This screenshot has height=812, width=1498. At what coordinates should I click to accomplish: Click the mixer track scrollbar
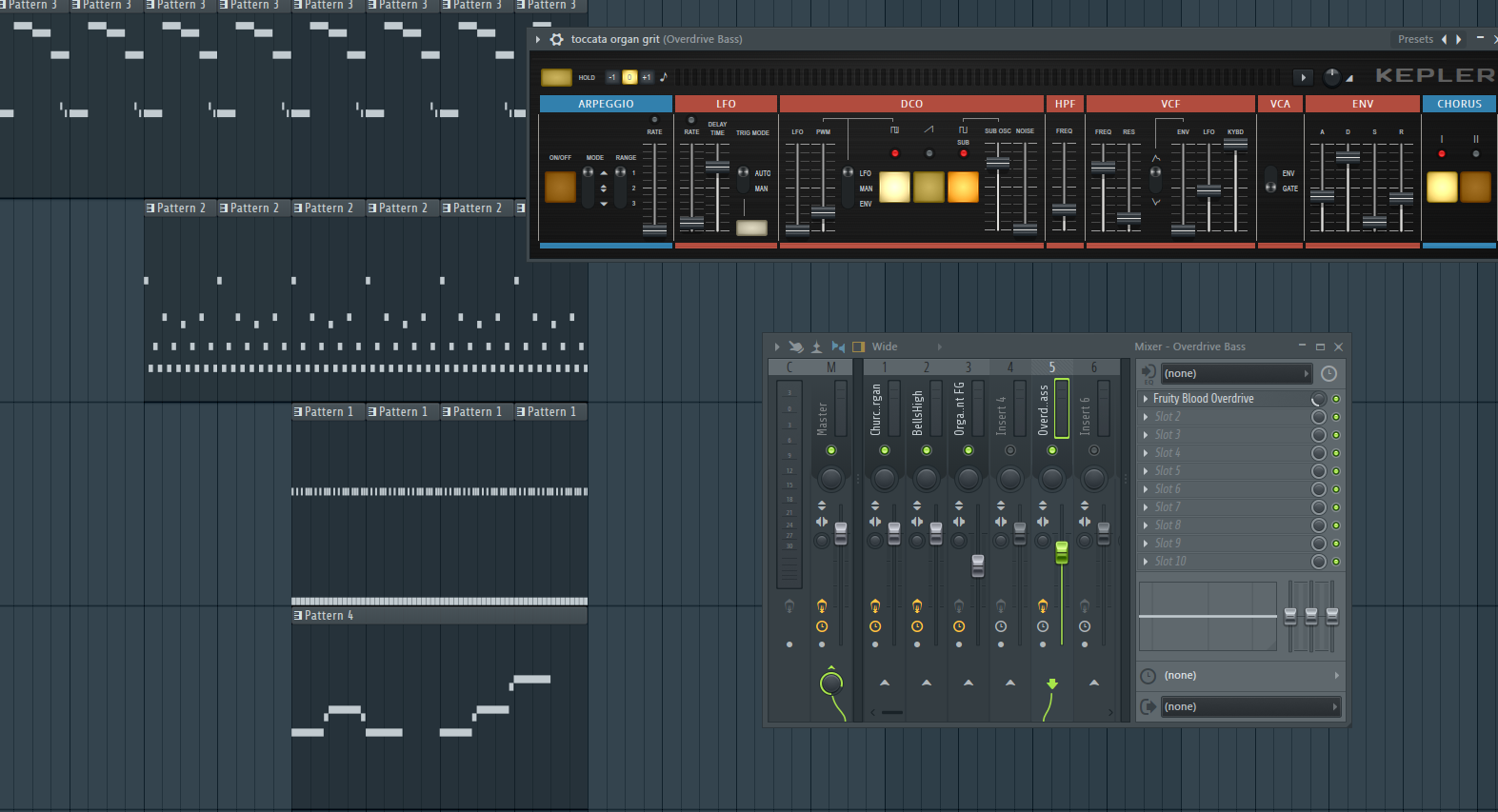[891, 712]
